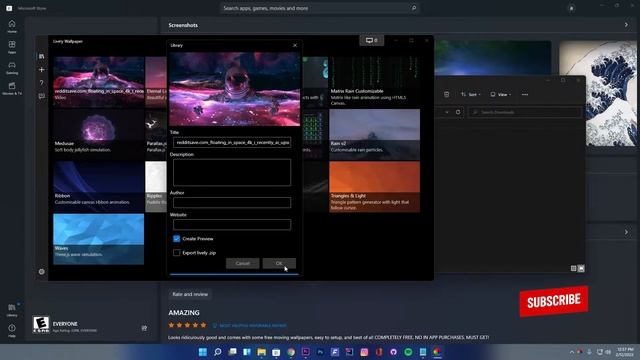Switch File Explorer to large thumbnails view icon
The image size is (640, 360).
click(581, 268)
